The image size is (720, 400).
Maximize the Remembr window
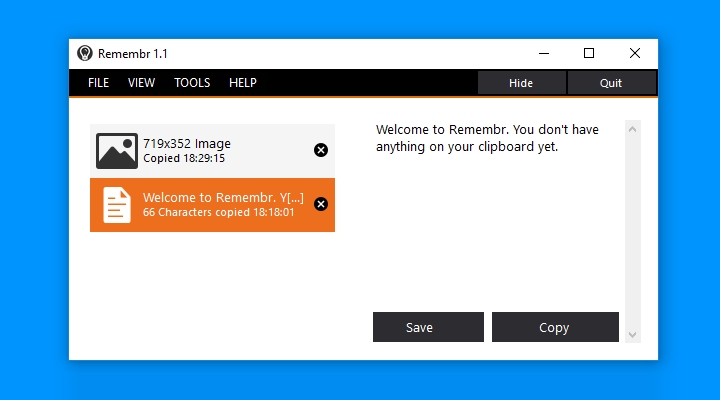point(589,53)
